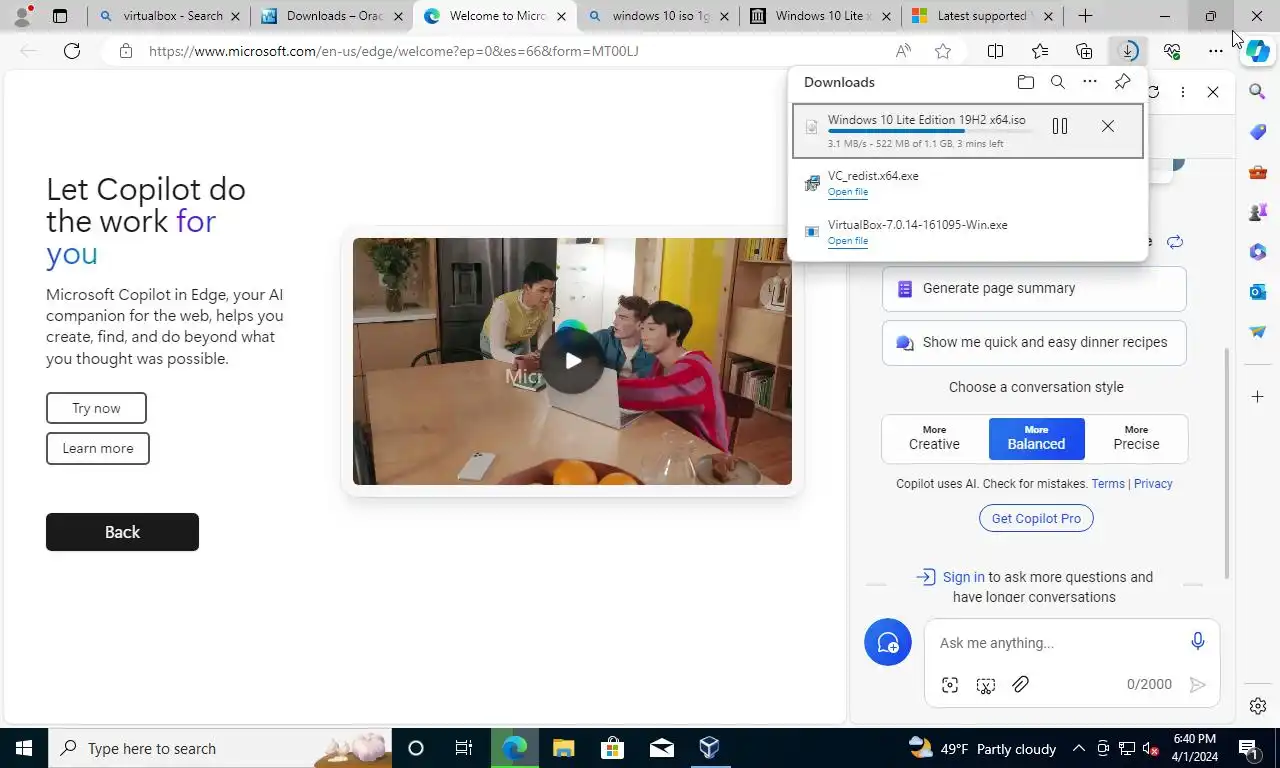Viewport: 1280px width, 768px height.
Task: Open Browser essentials heart icon
Action: click(1172, 51)
